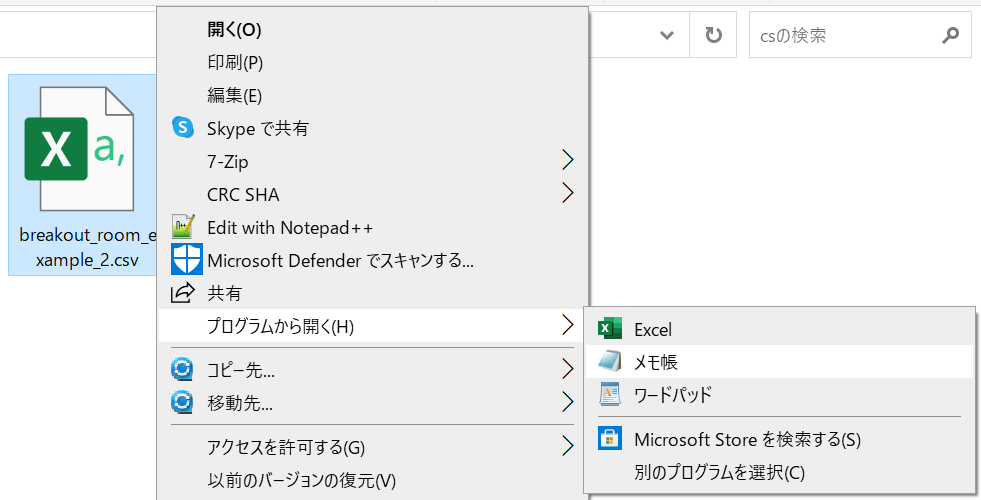Expand the 移動先 submenu arrow

pyautogui.click(x=567, y=402)
